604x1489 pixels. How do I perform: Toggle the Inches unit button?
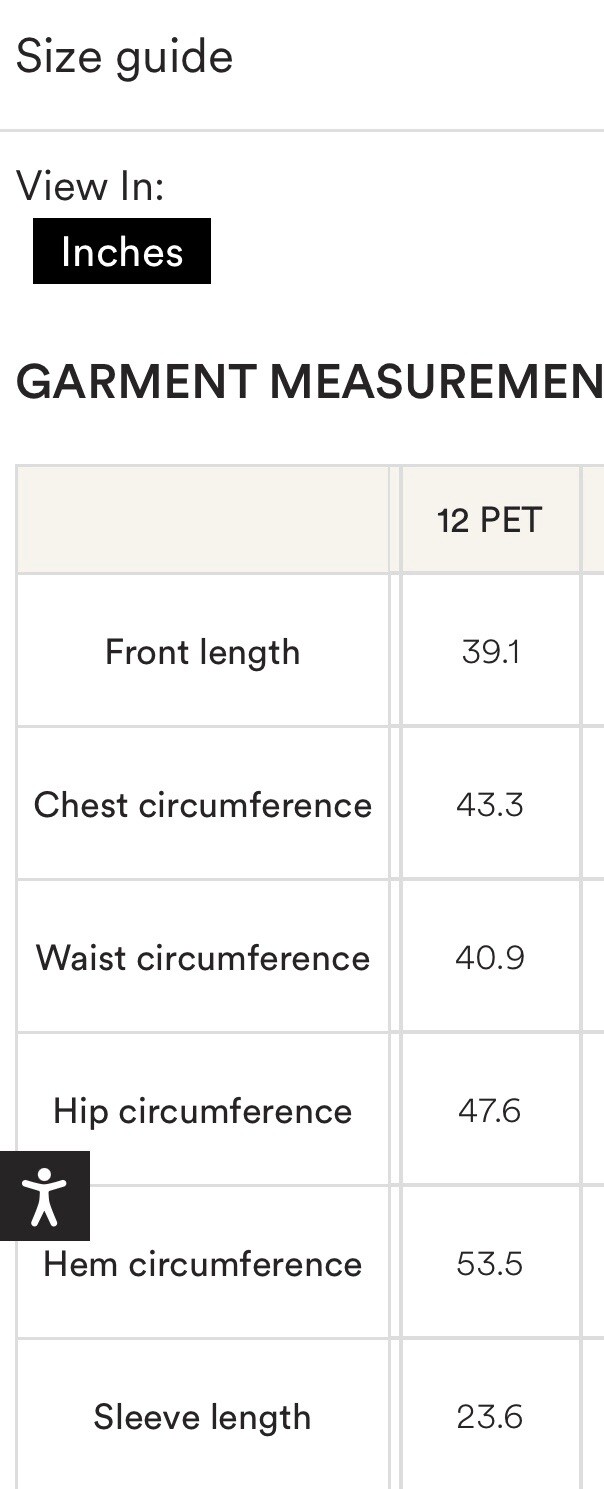point(122,251)
